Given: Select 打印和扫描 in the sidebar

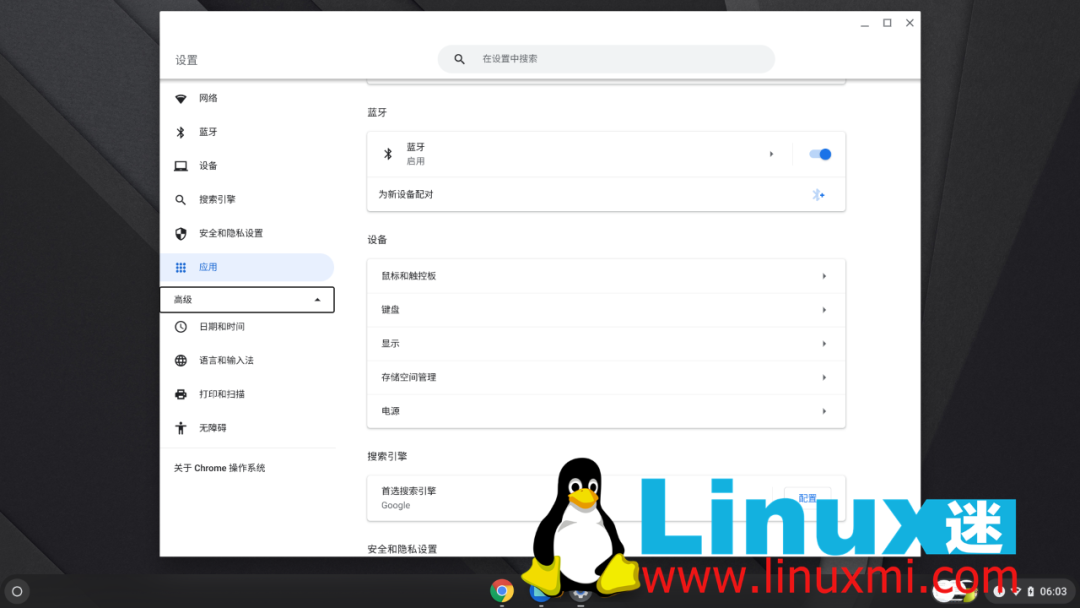Looking at the screenshot, I should click(x=247, y=394).
